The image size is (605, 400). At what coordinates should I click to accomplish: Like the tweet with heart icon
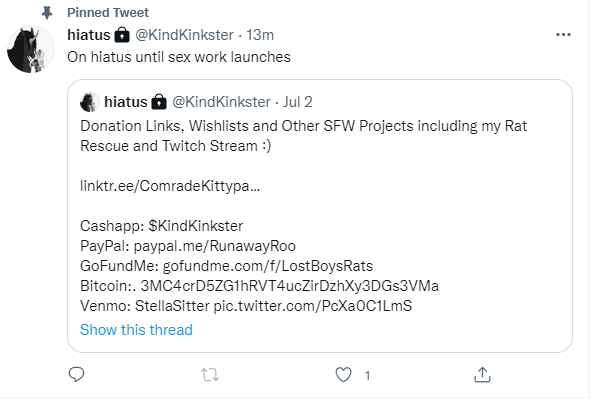tap(343, 375)
